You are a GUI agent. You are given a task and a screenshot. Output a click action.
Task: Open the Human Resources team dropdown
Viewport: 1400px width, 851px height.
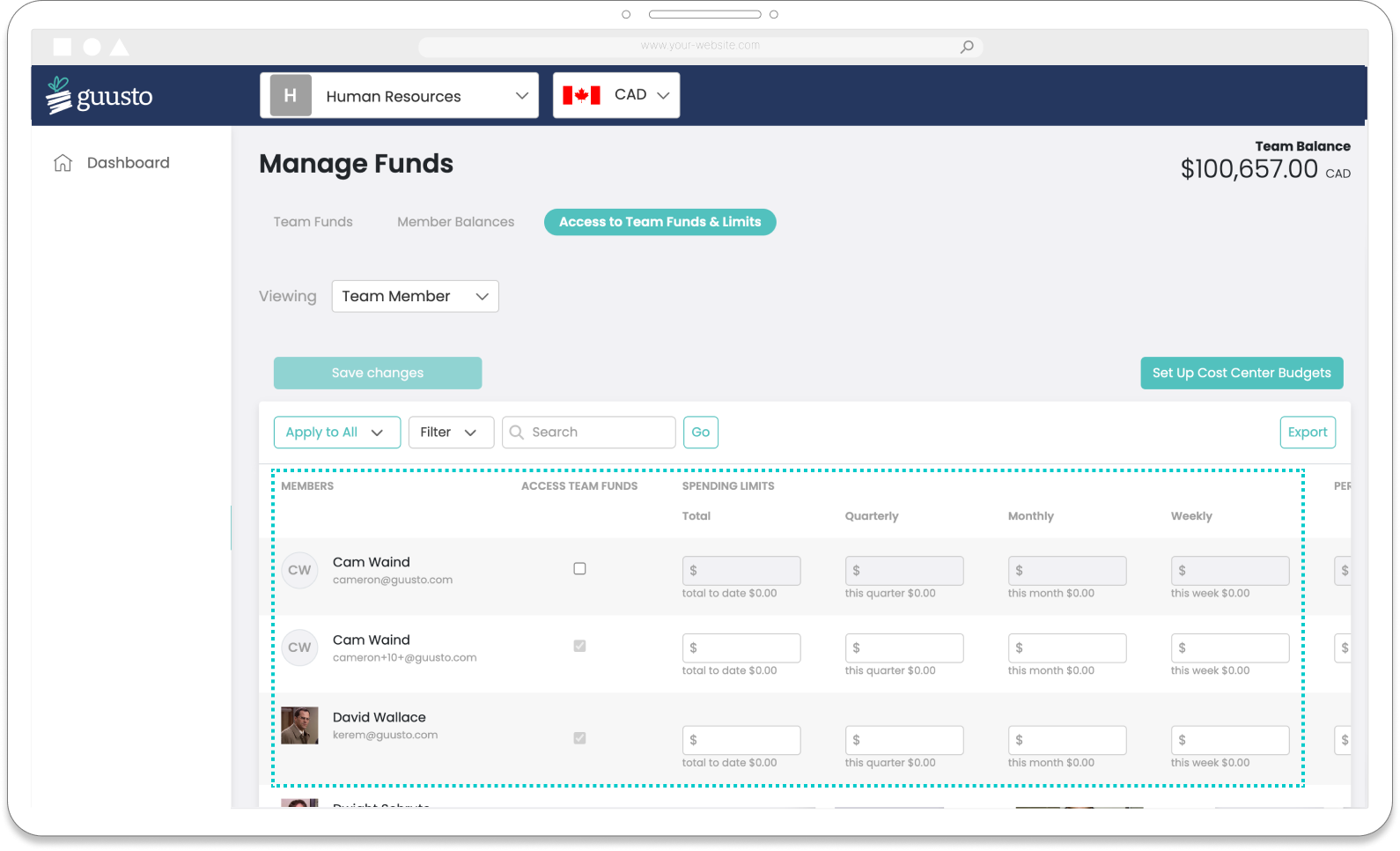399,95
